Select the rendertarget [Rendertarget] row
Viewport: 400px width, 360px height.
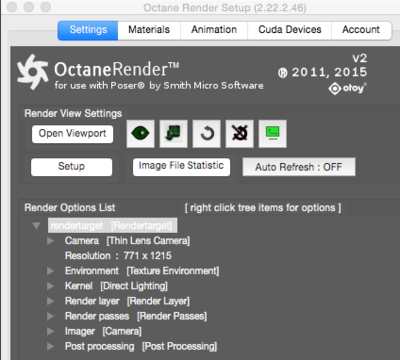click(x=112, y=226)
